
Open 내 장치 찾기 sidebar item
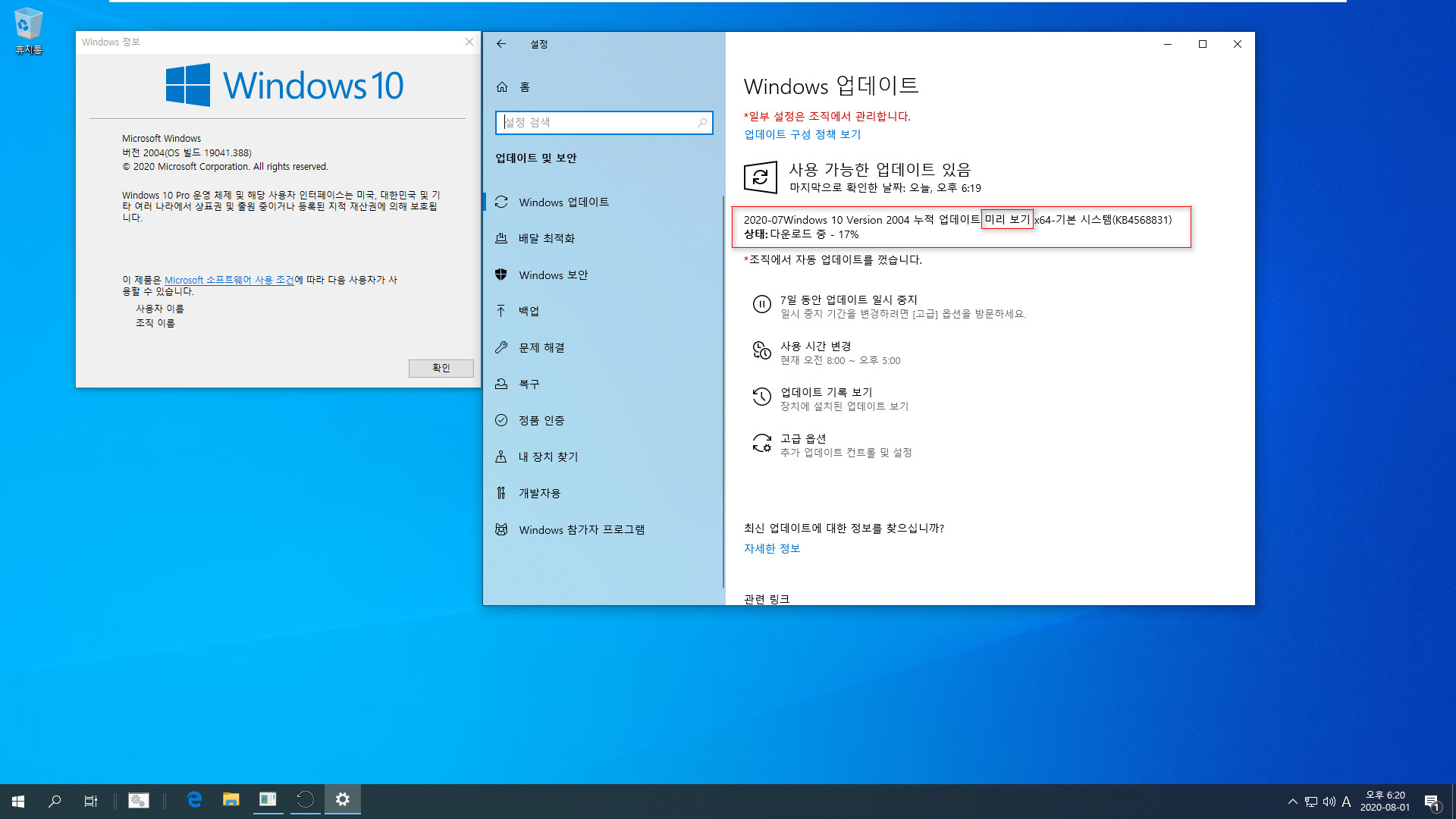tap(604, 457)
